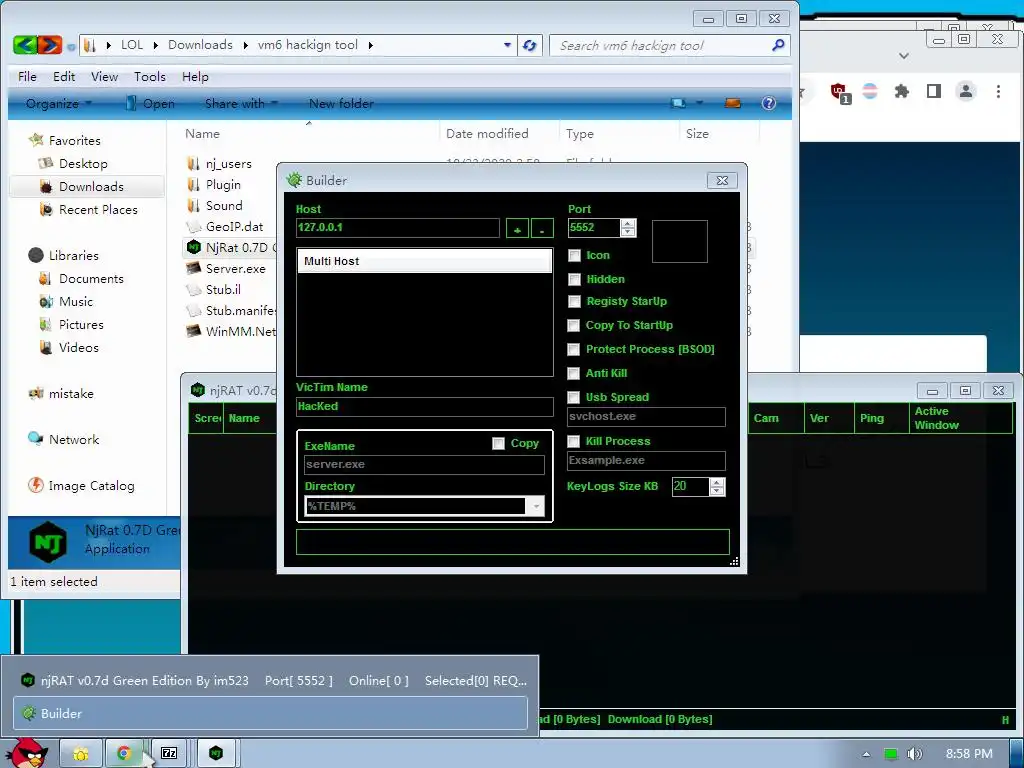Enable Protect Process [BSOD] checkbox
This screenshot has width=1024, height=768.
pyautogui.click(x=573, y=349)
